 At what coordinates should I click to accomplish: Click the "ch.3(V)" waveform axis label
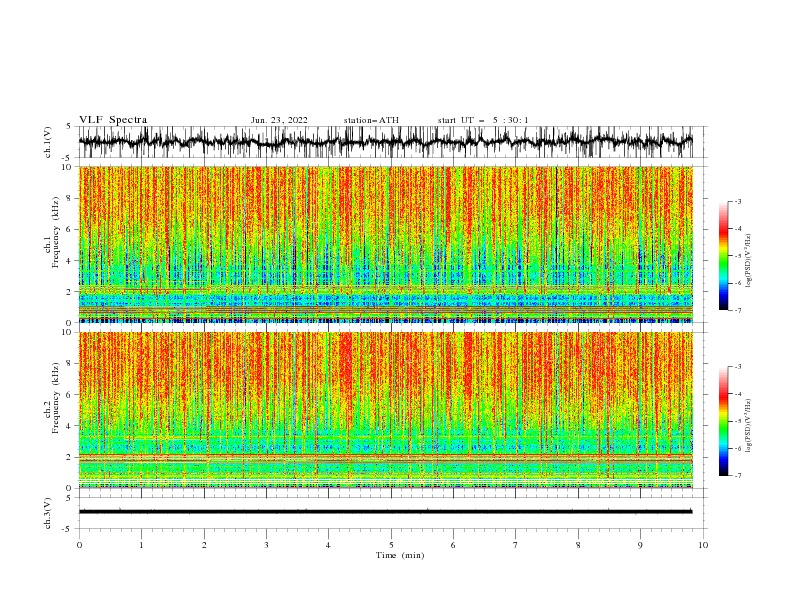click(48, 513)
